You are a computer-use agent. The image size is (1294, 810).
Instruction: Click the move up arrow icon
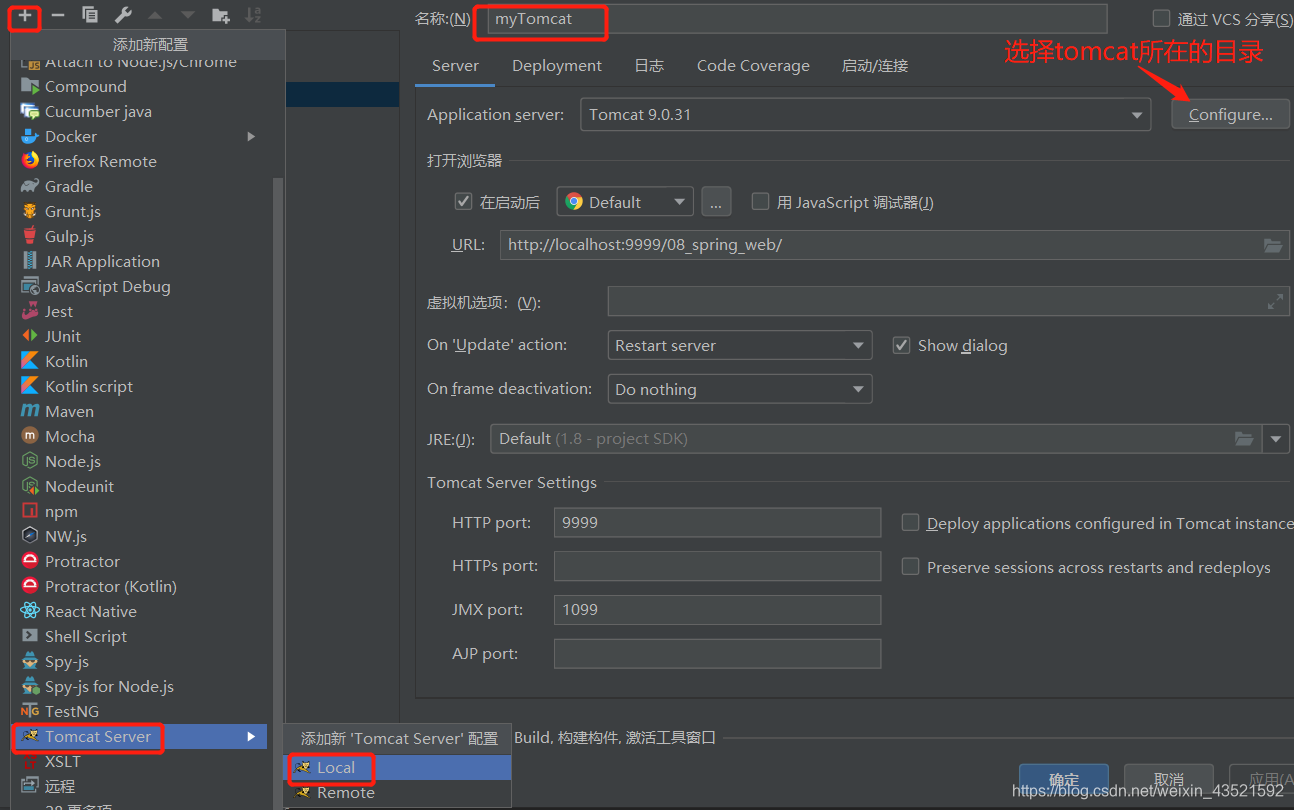click(155, 15)
